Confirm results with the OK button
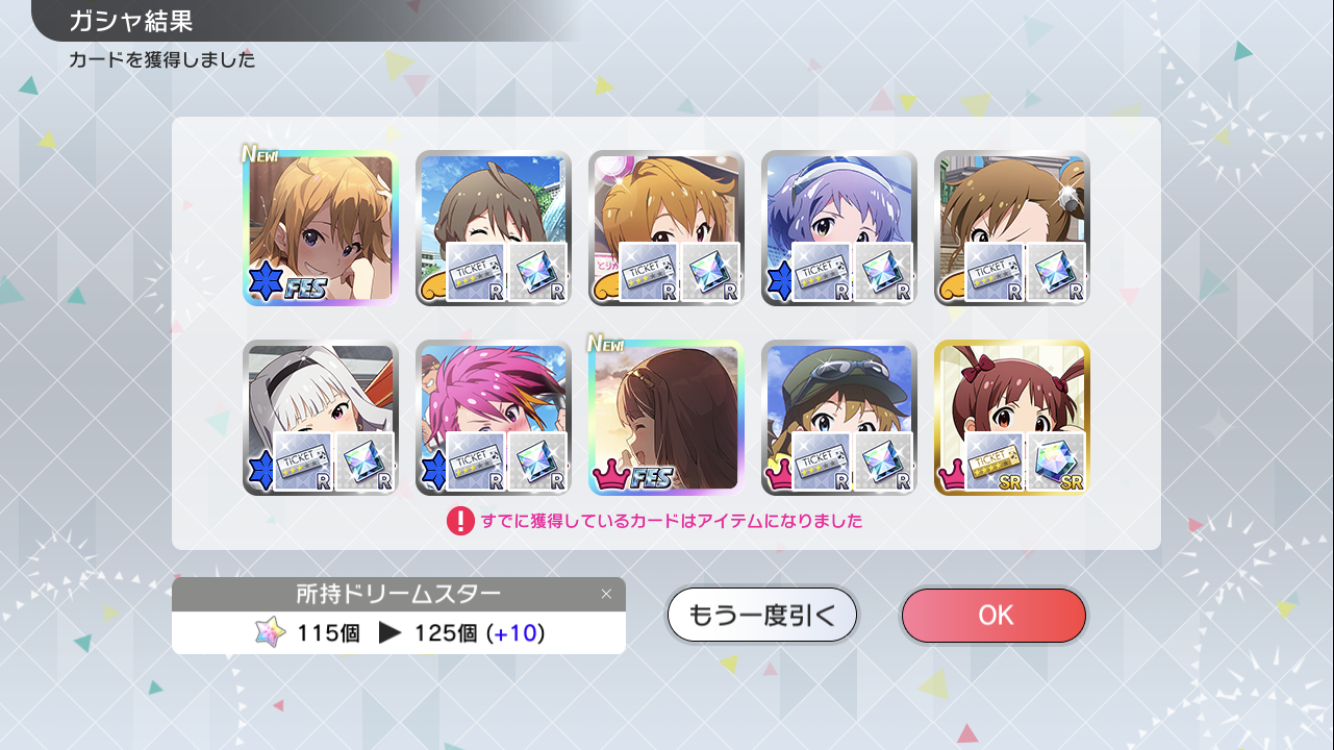 (x=994, y=615)
